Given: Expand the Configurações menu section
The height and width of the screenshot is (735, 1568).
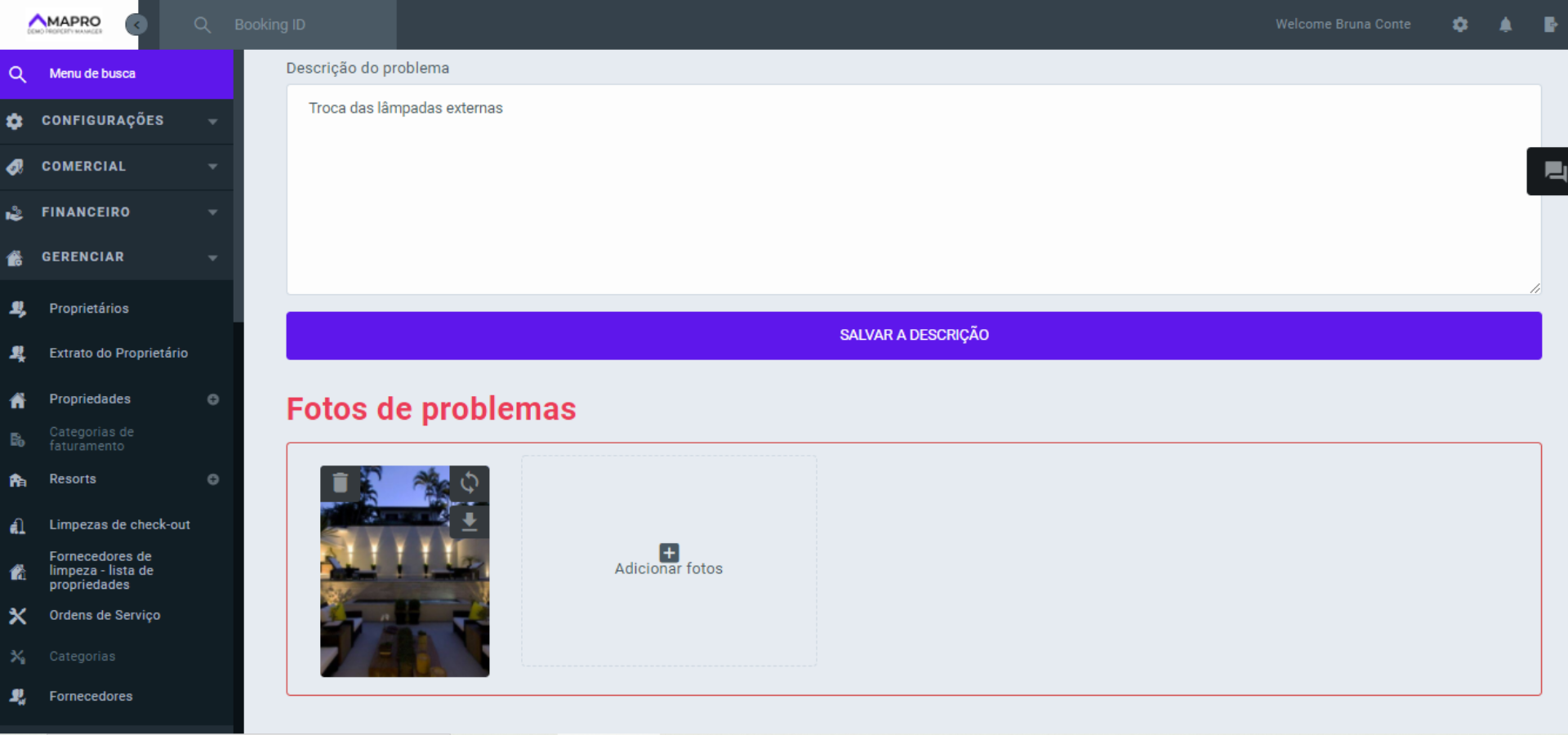Looking at the screenshot, I should [x=212, y=121].
